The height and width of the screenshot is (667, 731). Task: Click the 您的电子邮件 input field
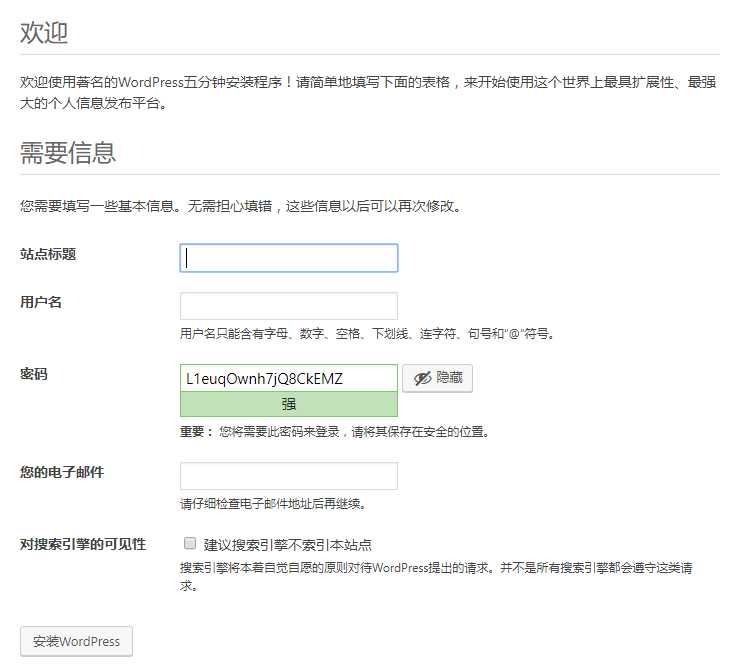click(x=289, y=476)
